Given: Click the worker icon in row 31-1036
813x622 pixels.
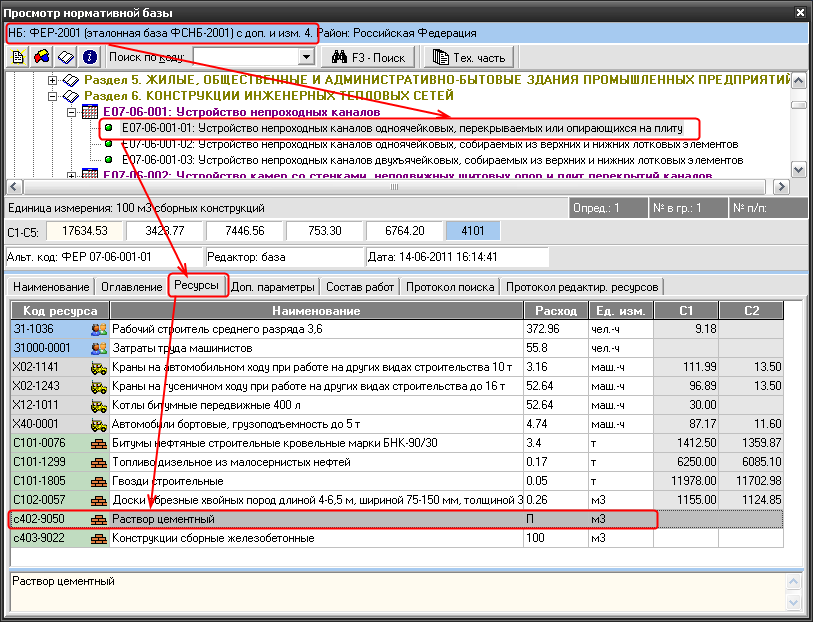Looking at the screenshot, I should pyautogui.click(x=99, y=328).
